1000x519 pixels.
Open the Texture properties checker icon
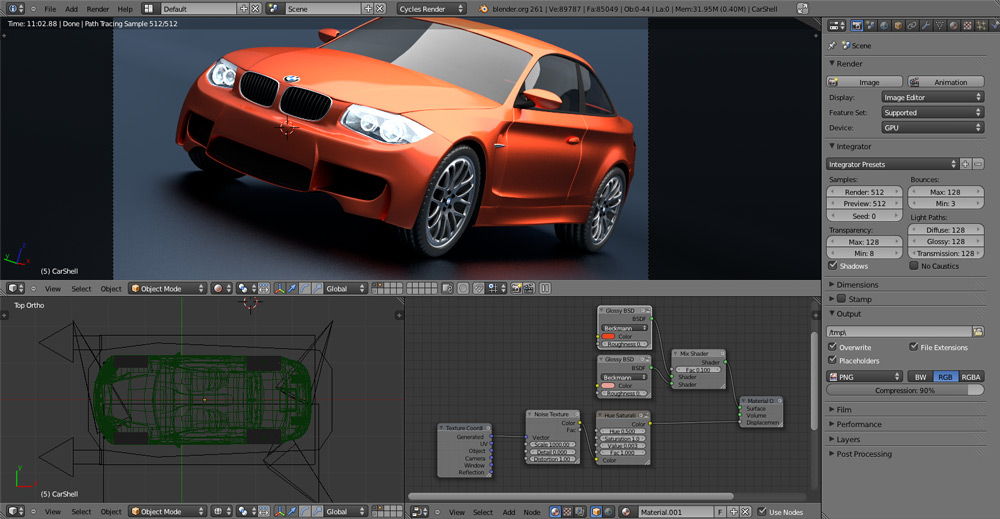point(967,25)
